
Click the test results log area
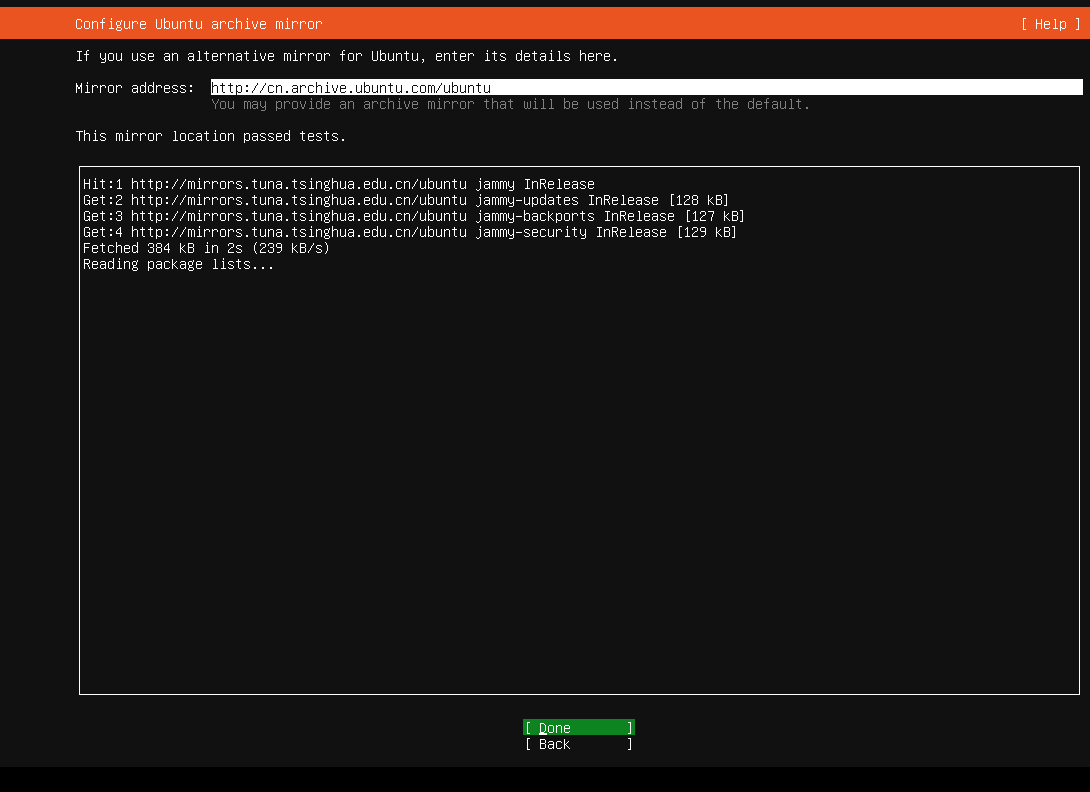pos(578,430)
